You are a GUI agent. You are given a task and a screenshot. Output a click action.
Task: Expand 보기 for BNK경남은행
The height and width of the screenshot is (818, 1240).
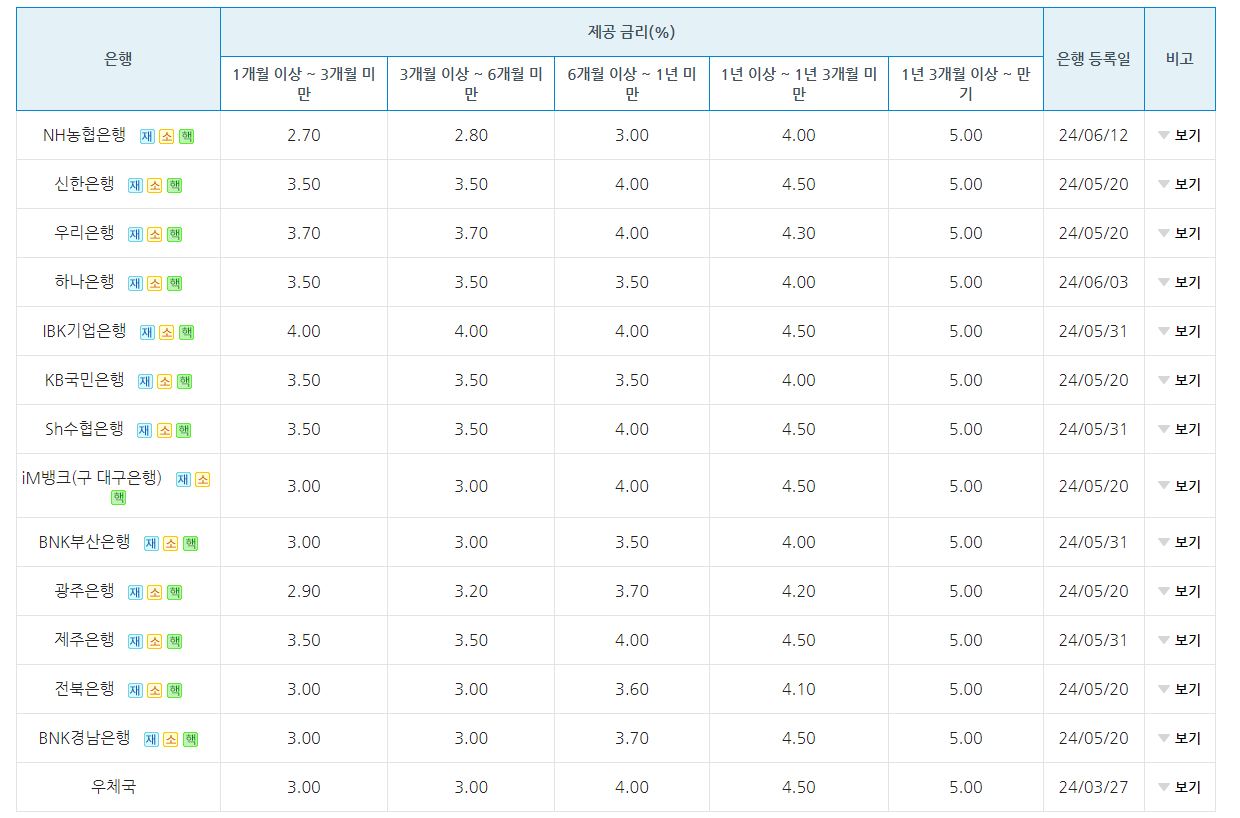click(1180, 738)
